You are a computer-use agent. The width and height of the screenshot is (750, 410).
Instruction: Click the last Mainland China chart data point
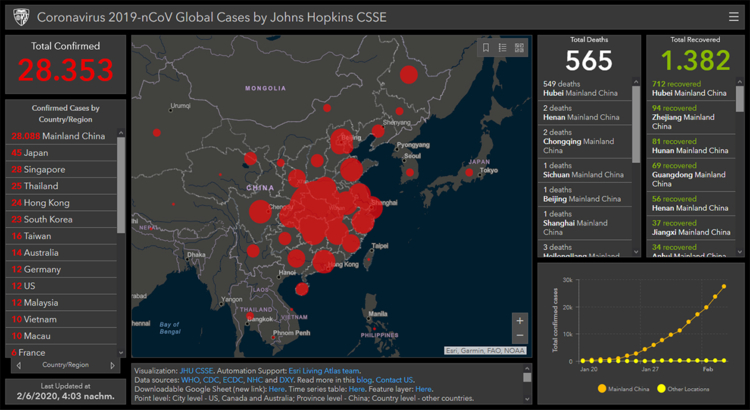pos(724,286)
